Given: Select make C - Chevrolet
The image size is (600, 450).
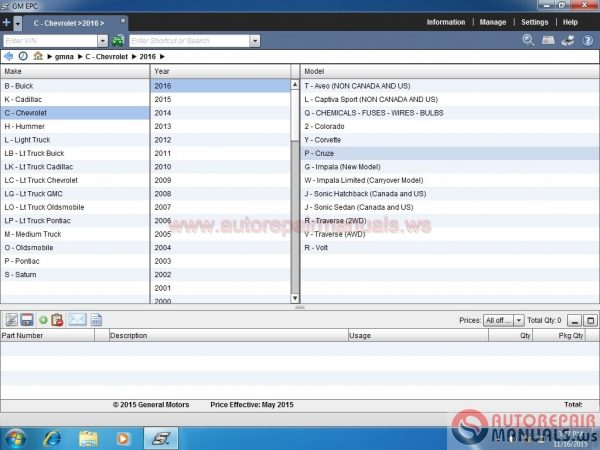Looking at the screenshot, I should [x=75, y=113].
